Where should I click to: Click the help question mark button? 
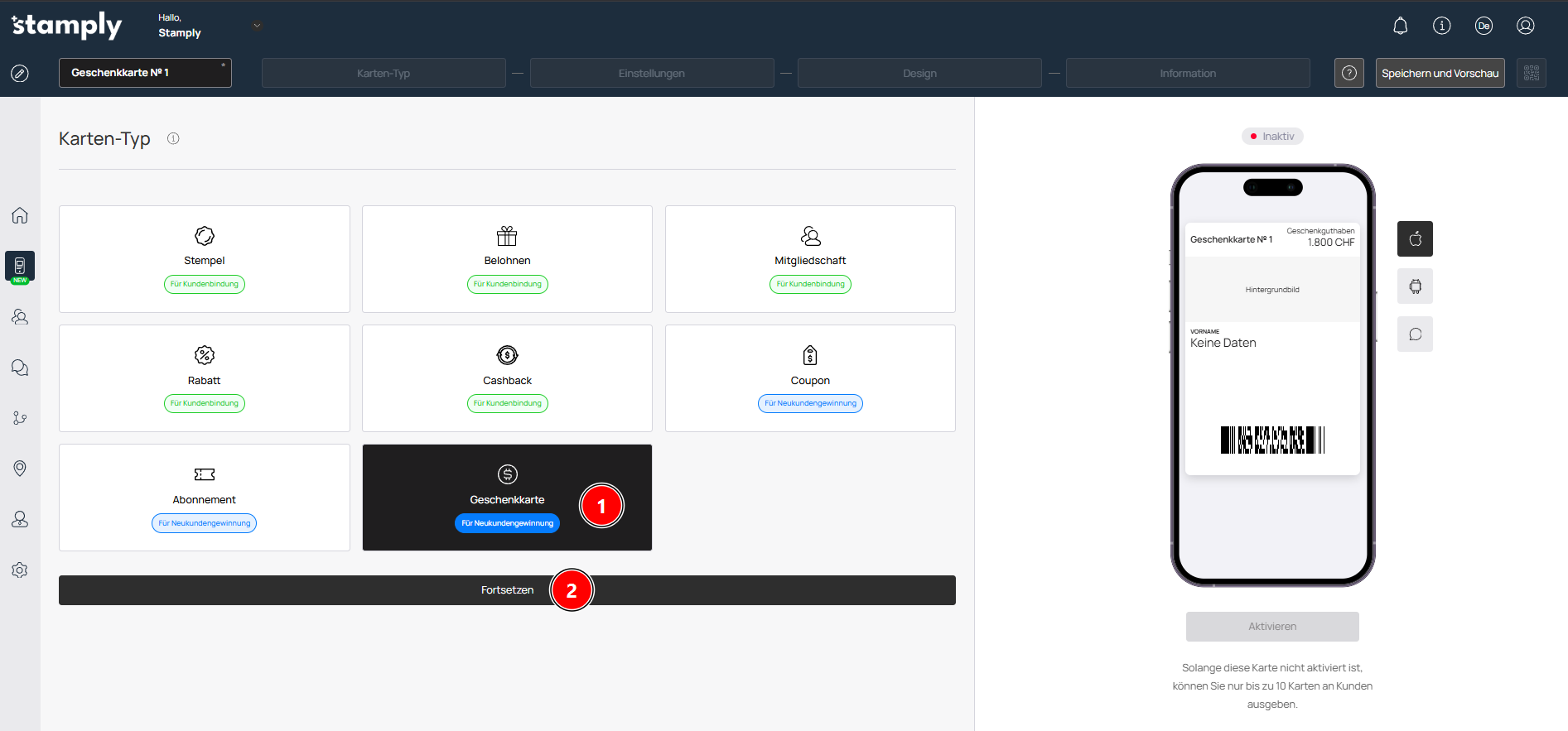click(1348, 73)
